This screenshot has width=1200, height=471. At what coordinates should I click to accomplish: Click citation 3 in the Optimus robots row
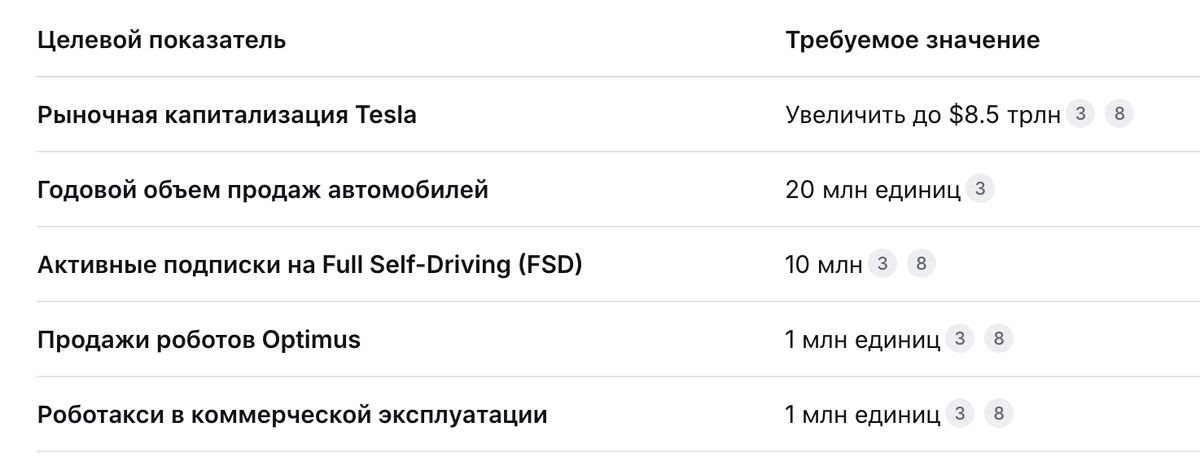click(x=960, y=339)
